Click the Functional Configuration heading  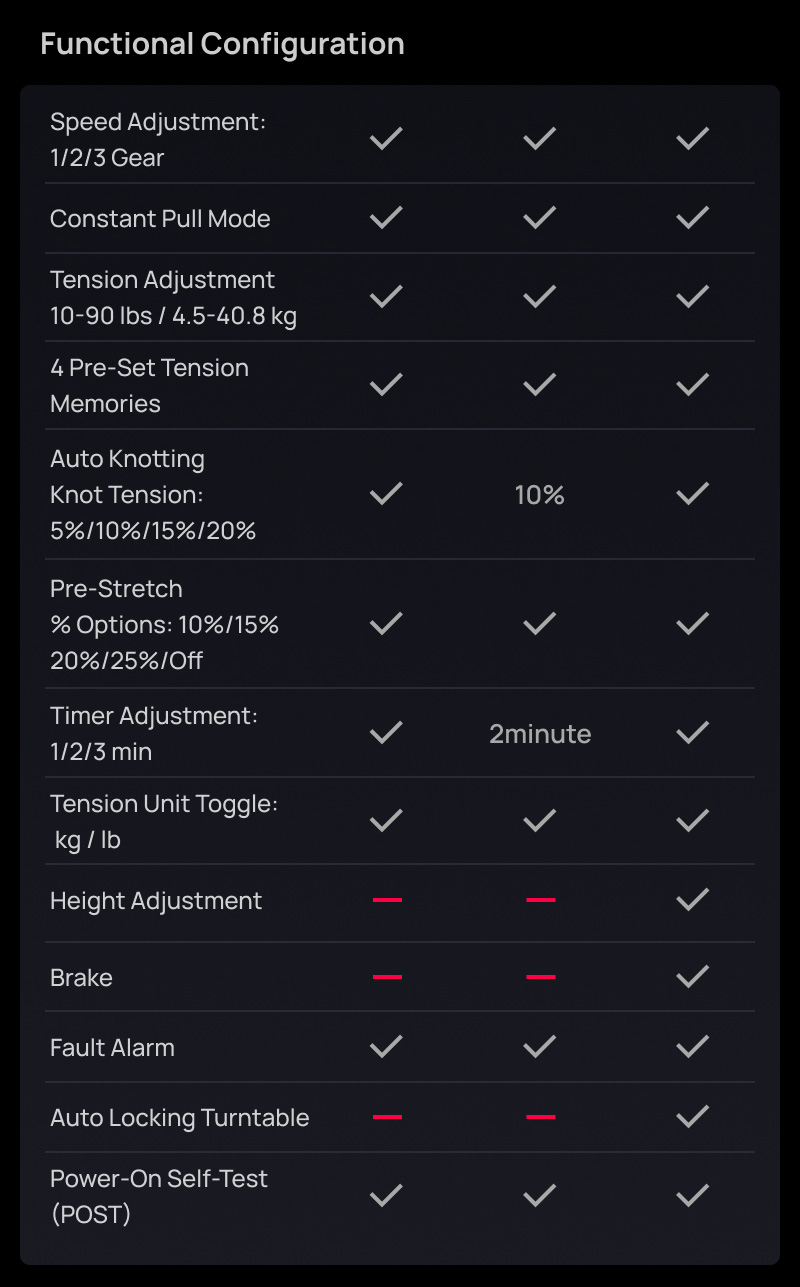(222, 44)
